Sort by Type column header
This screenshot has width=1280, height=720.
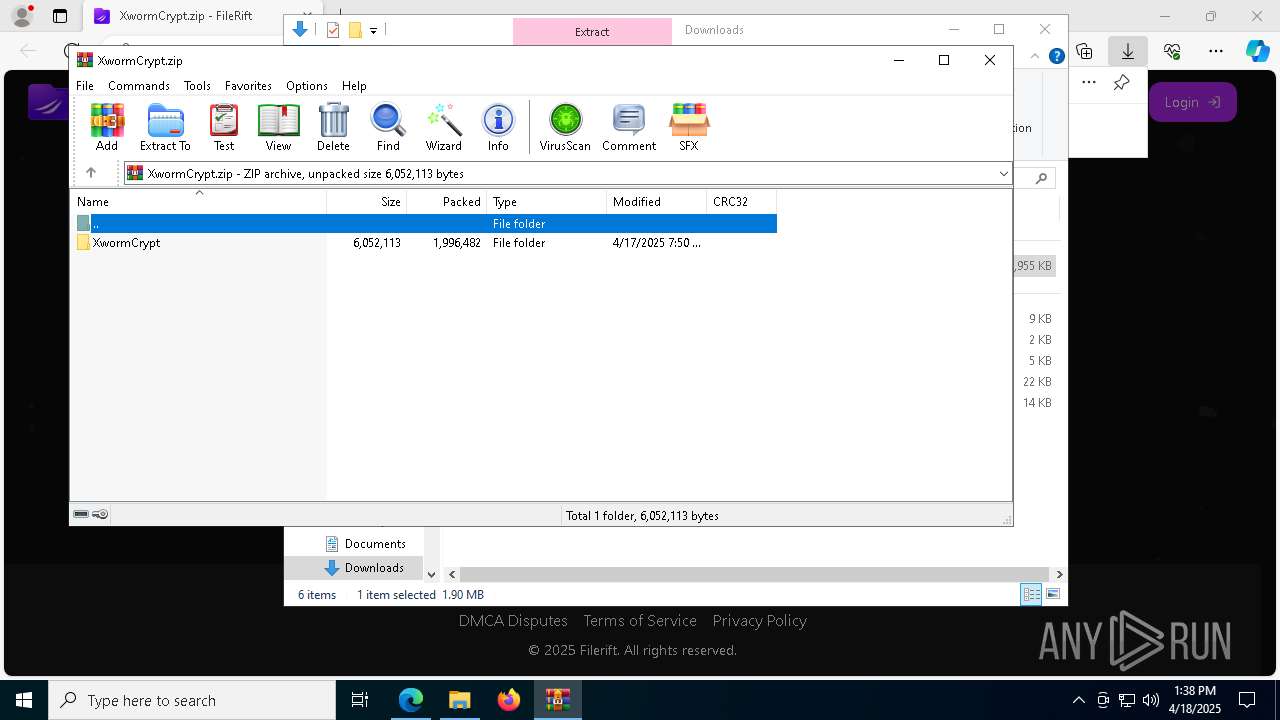coord(546,202)
